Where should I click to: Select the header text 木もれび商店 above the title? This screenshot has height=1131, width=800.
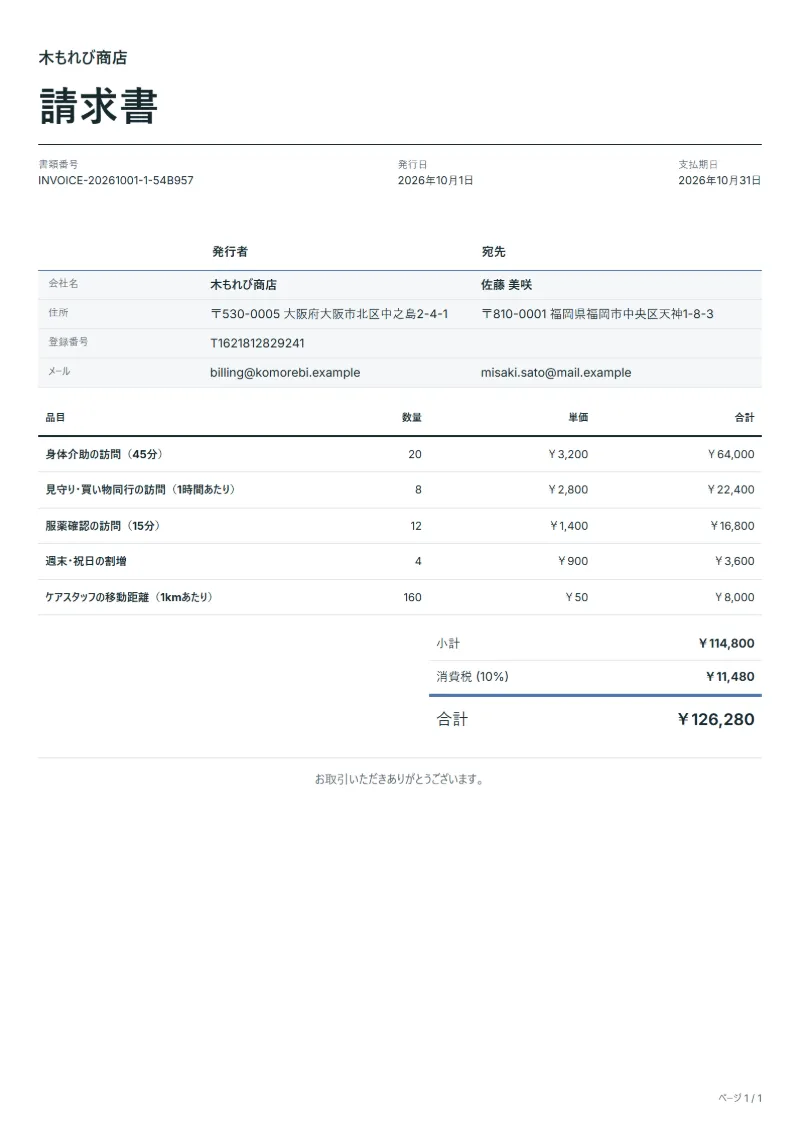(83, 58)
